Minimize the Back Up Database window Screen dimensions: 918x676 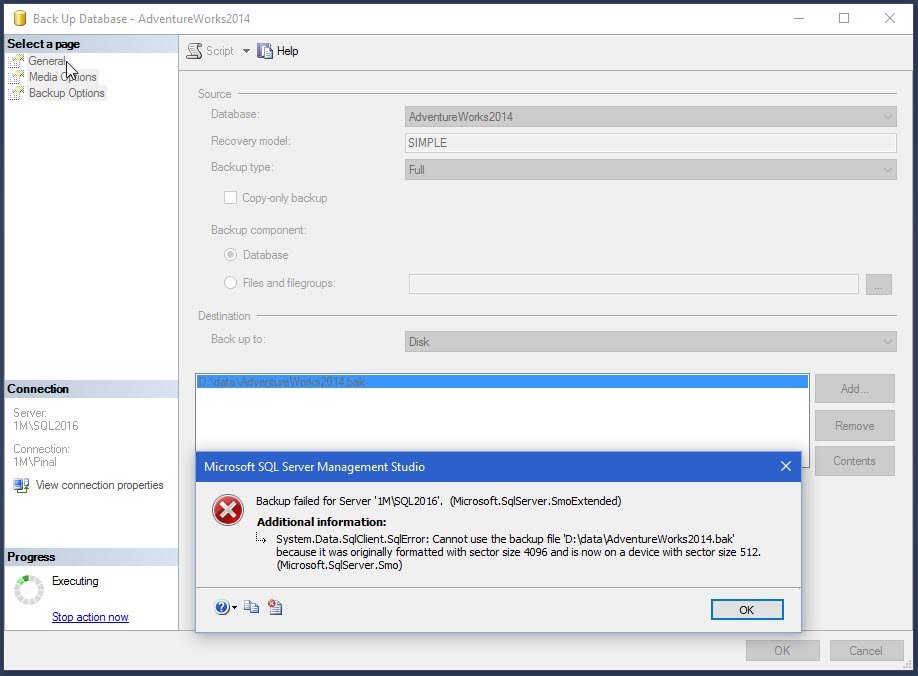click(799, 18)
